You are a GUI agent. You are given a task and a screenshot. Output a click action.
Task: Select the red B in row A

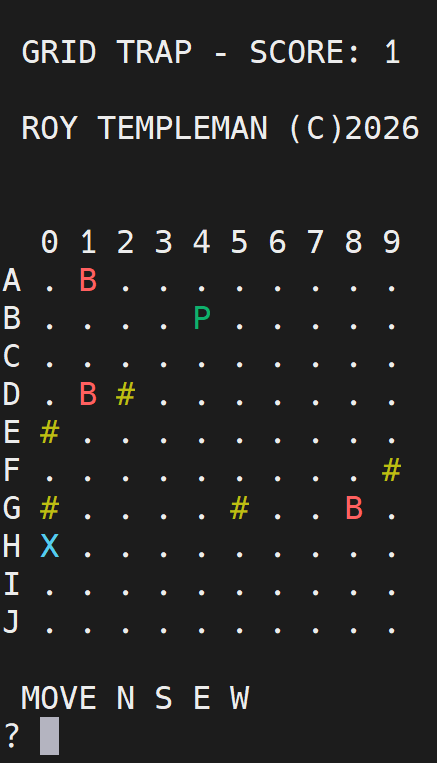[x=88, y=280]
